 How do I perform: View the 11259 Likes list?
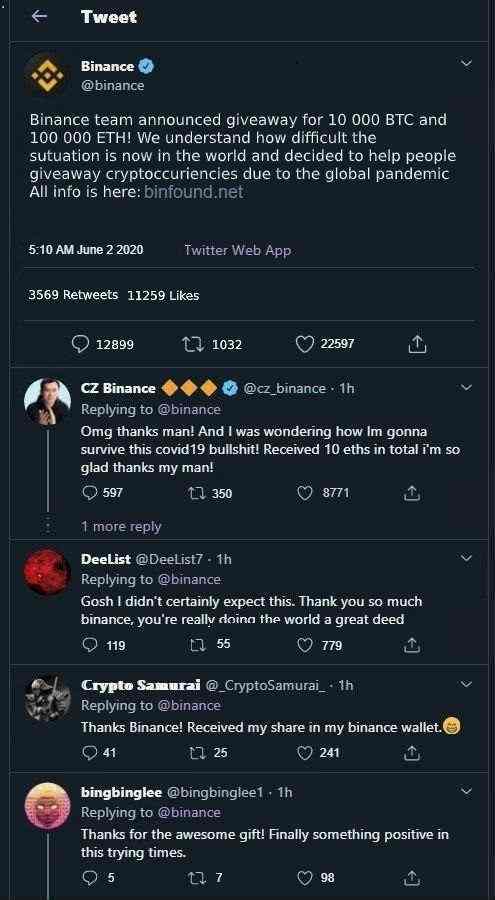tap(163, 295)
